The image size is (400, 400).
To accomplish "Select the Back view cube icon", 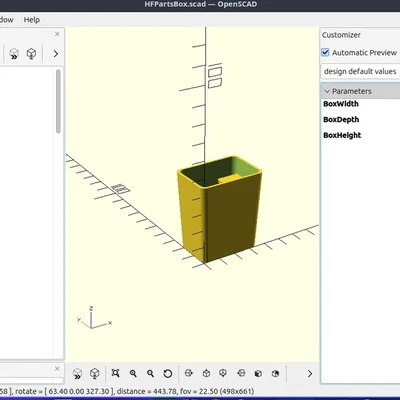I will [275, 373].
